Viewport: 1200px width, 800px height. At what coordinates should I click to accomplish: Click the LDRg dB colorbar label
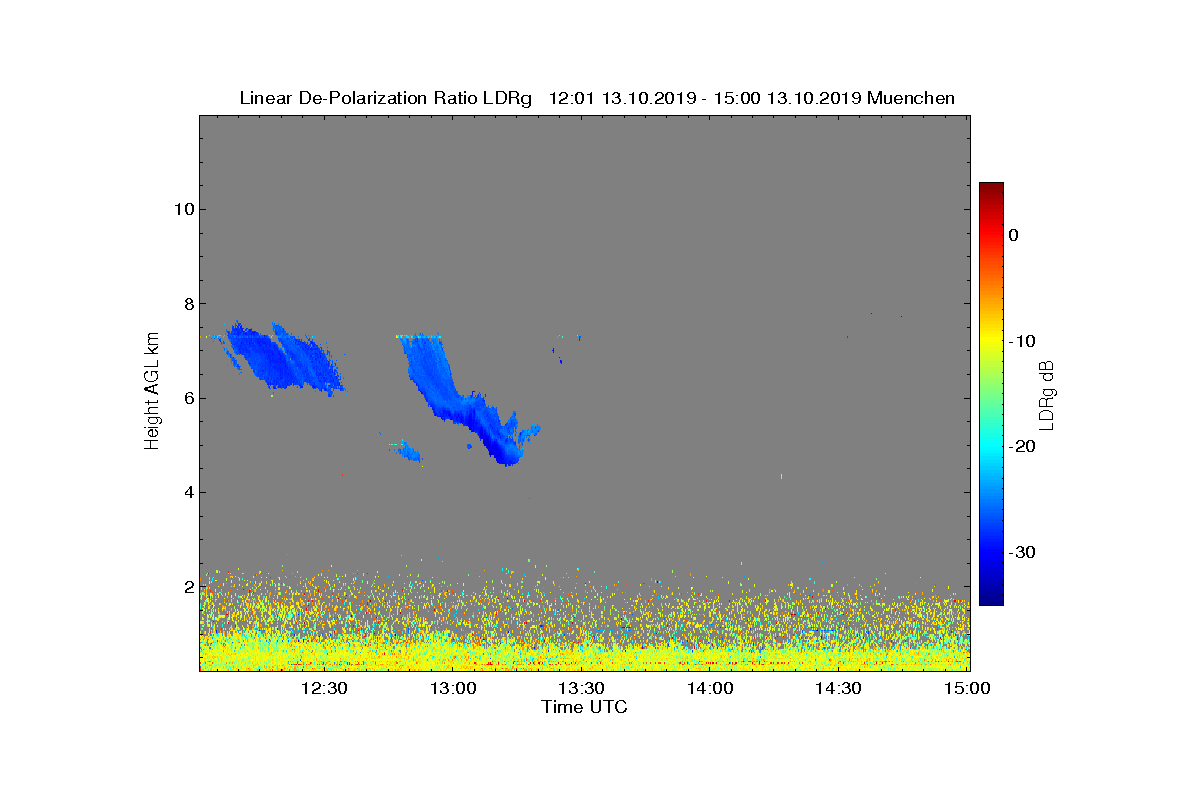(1047, 394)
